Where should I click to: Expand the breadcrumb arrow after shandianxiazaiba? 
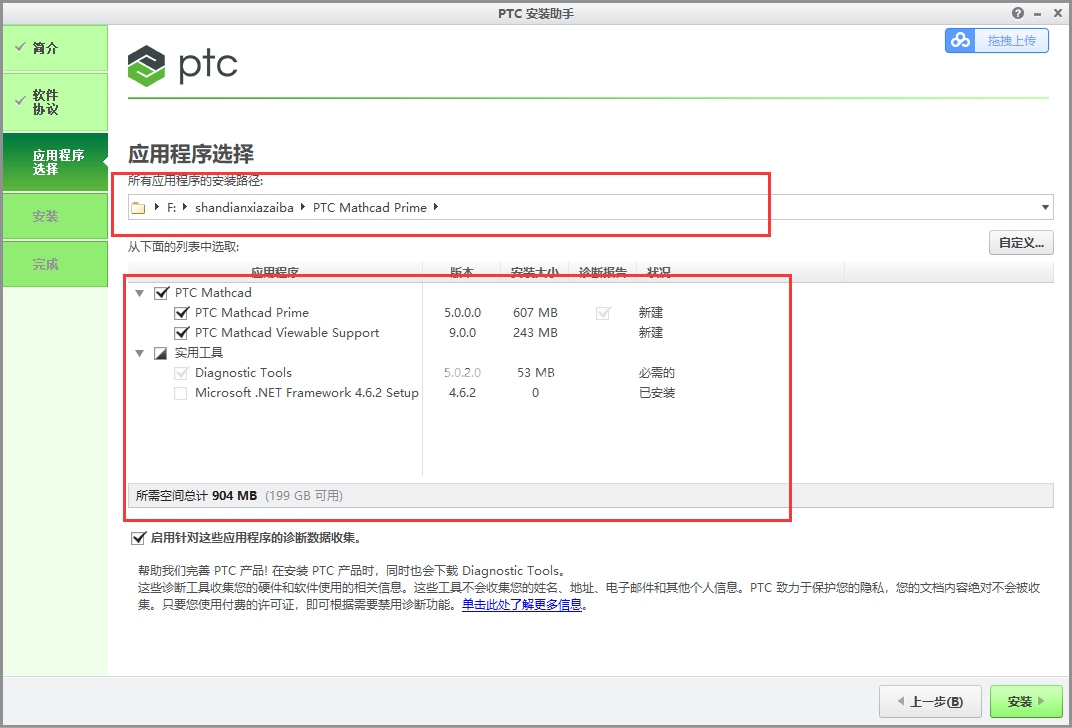click(303, 207)
